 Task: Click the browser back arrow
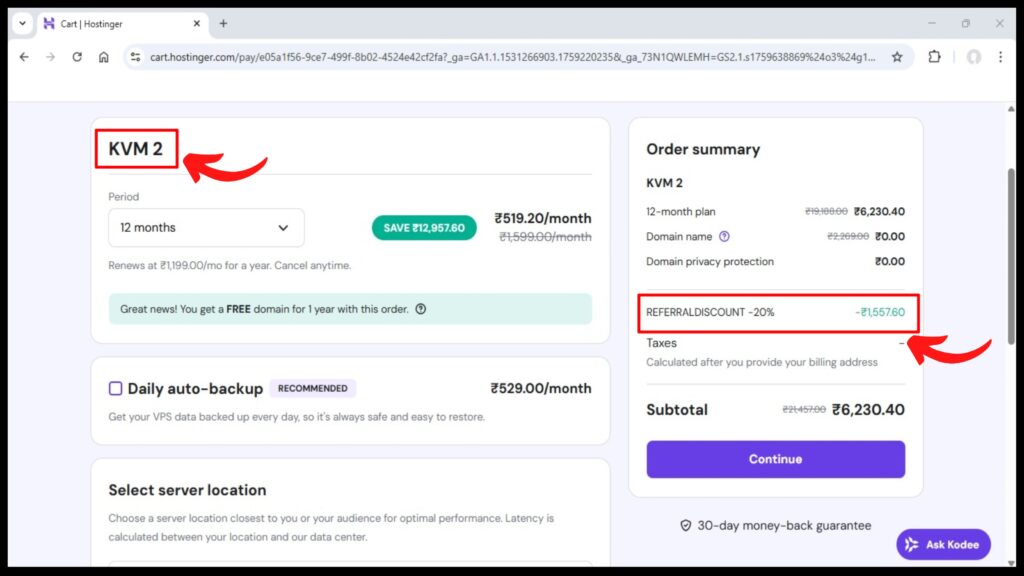pyautogui.click(x=24, y=57)
